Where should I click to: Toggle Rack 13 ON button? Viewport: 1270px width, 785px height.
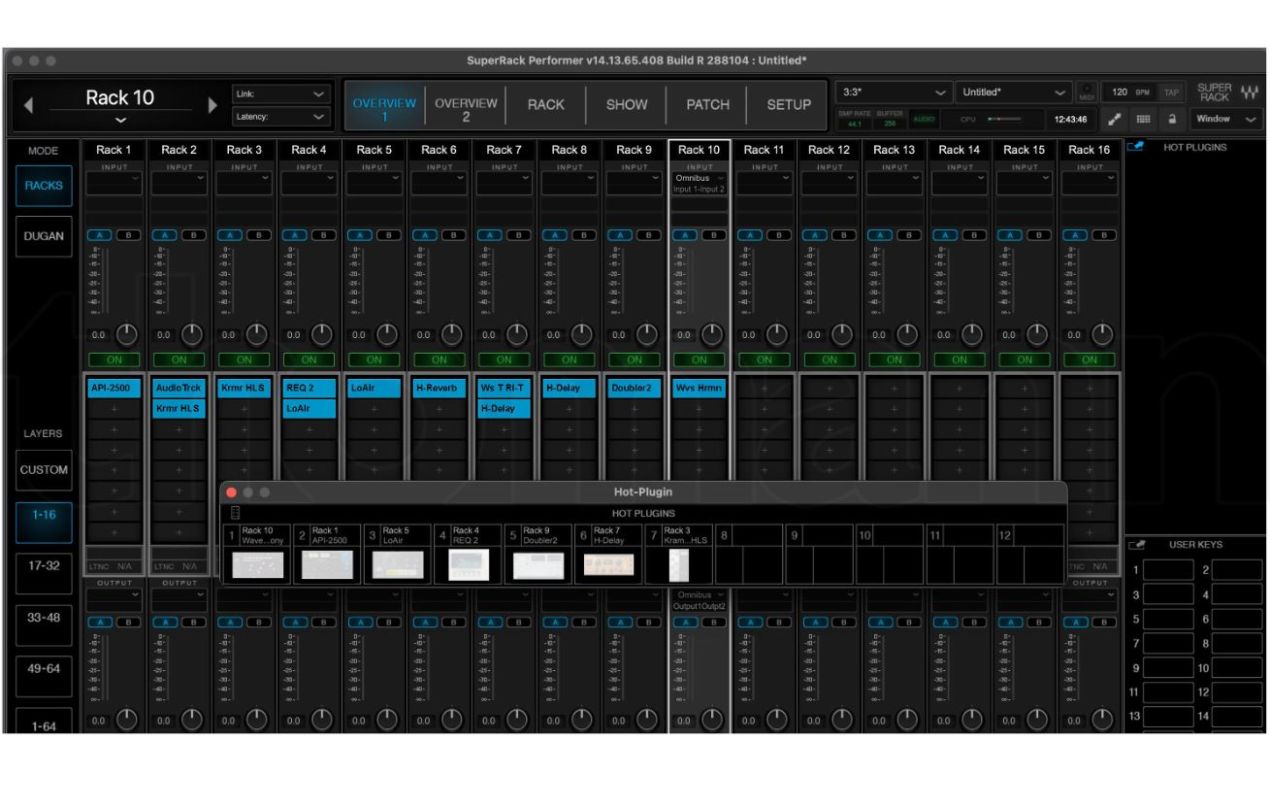click(894, 360)
